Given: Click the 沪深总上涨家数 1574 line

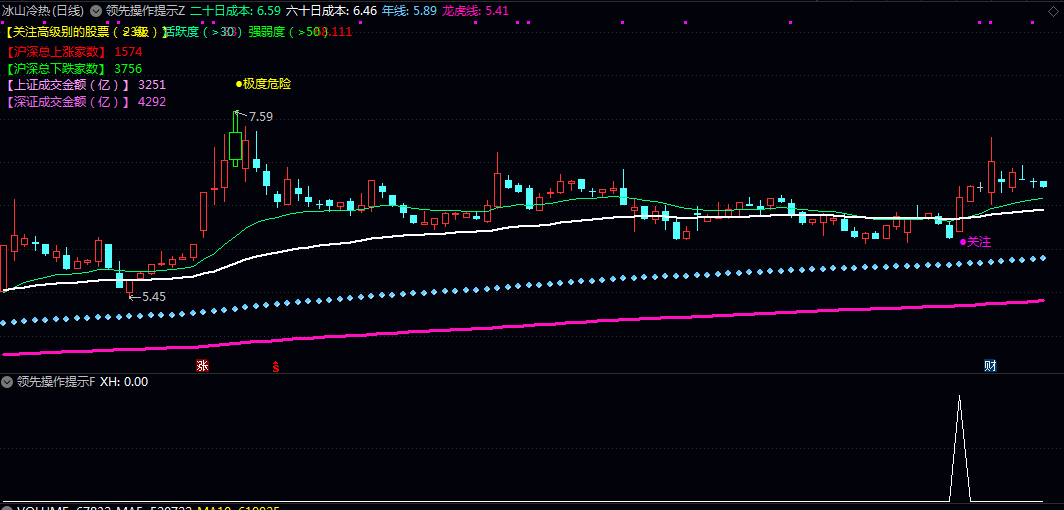Looking at the screenshot, I should point(74,52).
